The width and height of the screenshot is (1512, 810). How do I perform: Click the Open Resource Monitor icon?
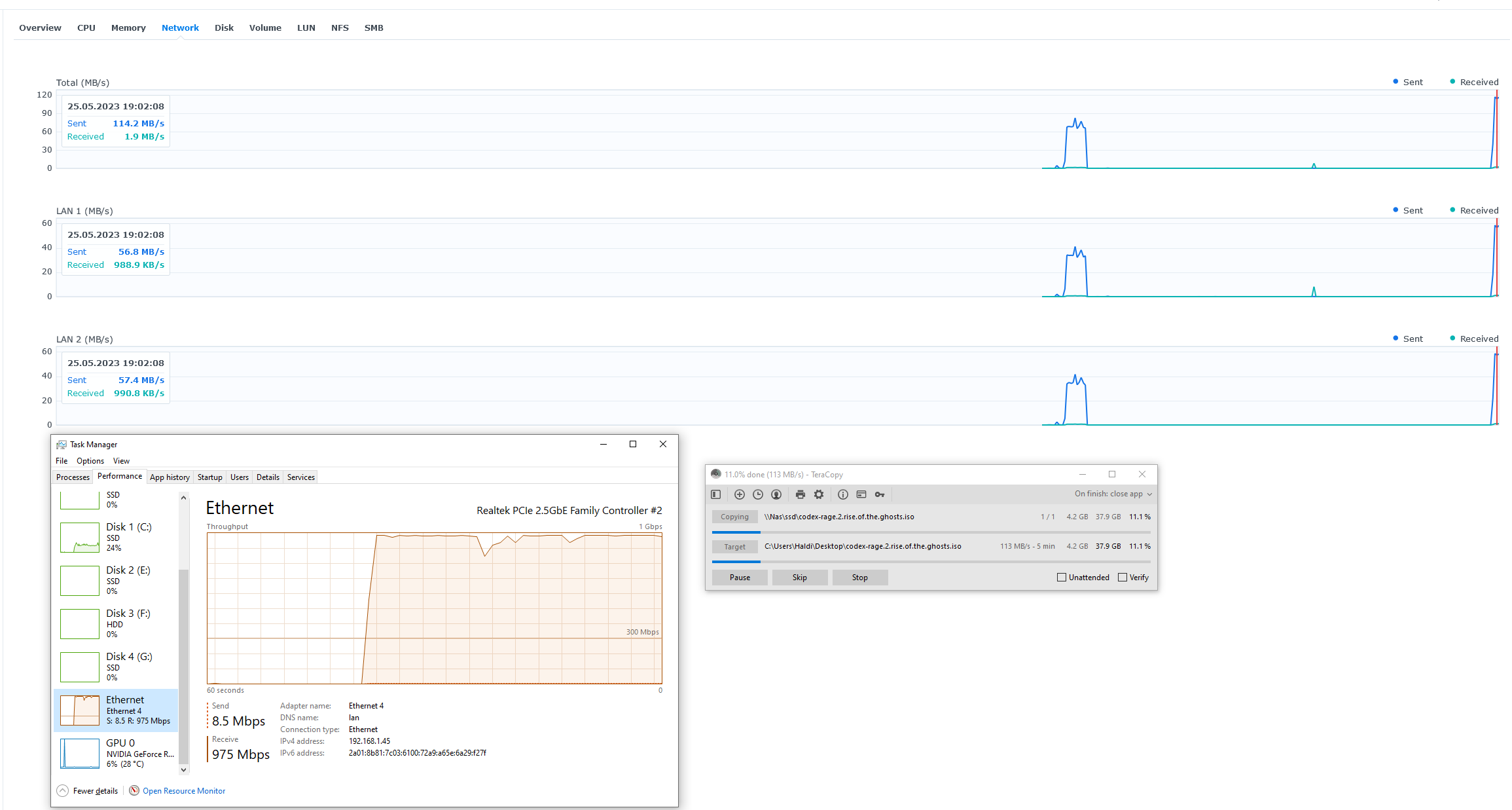[134, 790]
